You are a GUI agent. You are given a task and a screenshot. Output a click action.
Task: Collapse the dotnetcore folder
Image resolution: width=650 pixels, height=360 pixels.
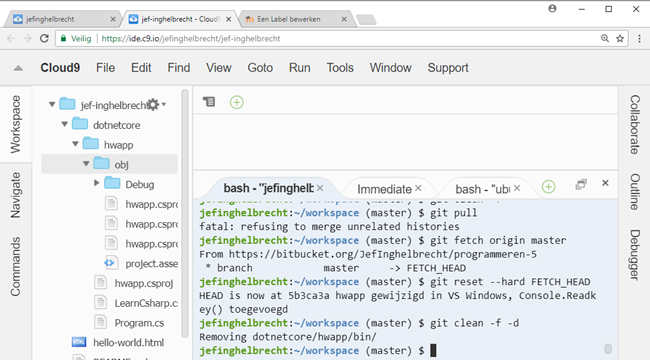(x=64, y=124)
